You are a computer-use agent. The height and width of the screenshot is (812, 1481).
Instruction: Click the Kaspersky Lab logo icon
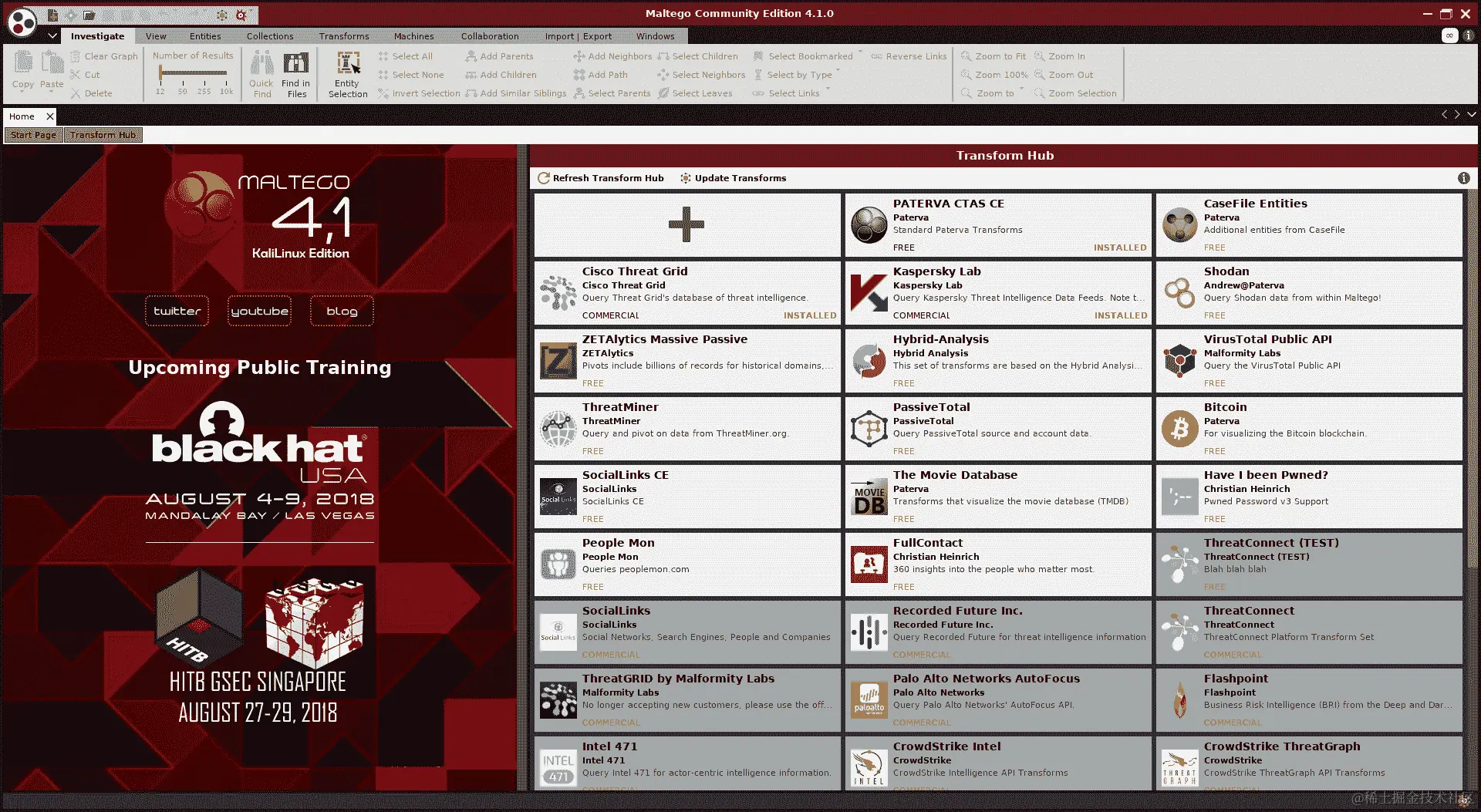coord(869,292)
